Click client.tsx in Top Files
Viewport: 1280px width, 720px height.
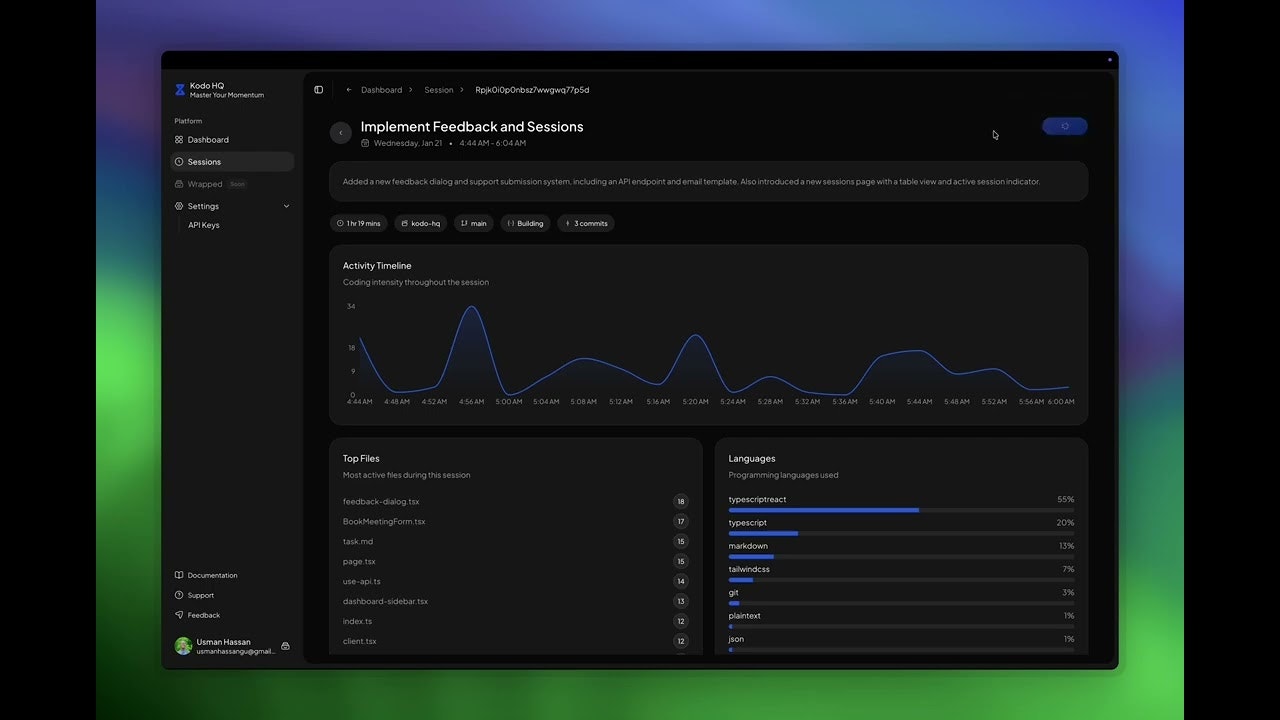coord(360,642)
